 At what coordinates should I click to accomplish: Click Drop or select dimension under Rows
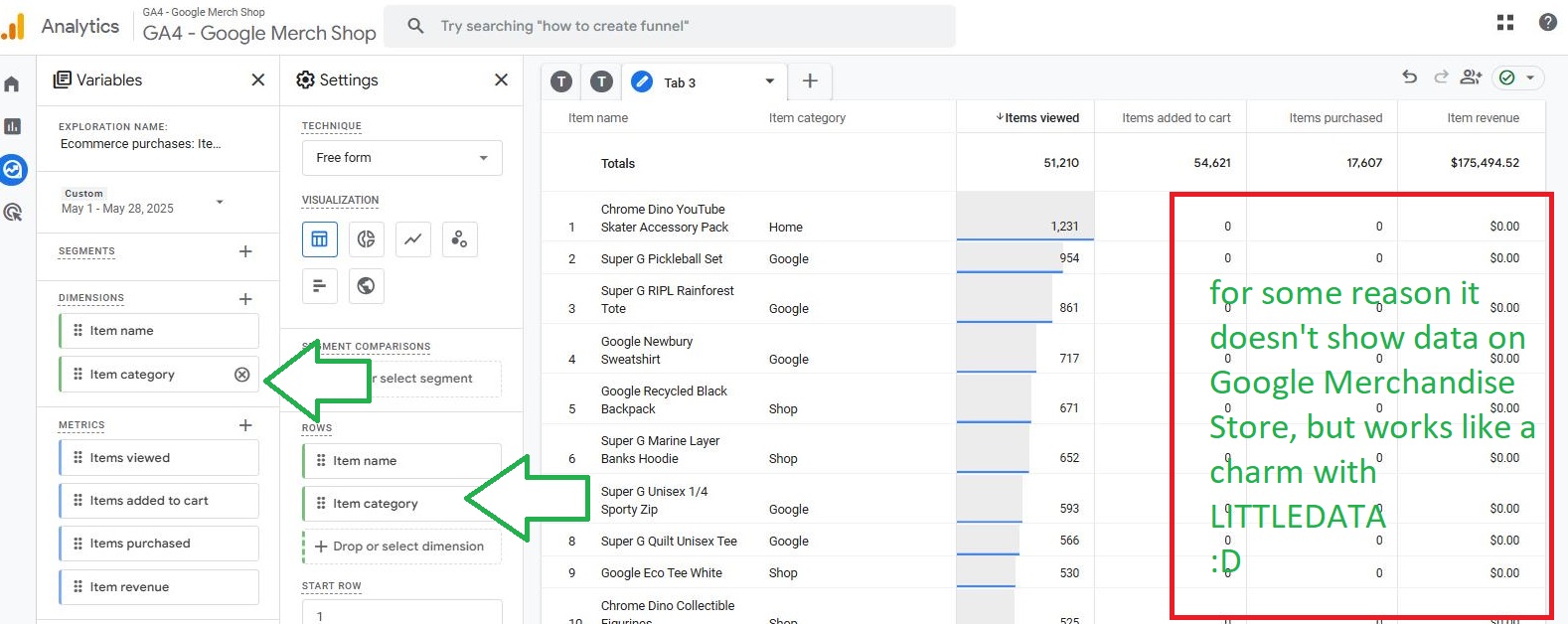point(401,546)
